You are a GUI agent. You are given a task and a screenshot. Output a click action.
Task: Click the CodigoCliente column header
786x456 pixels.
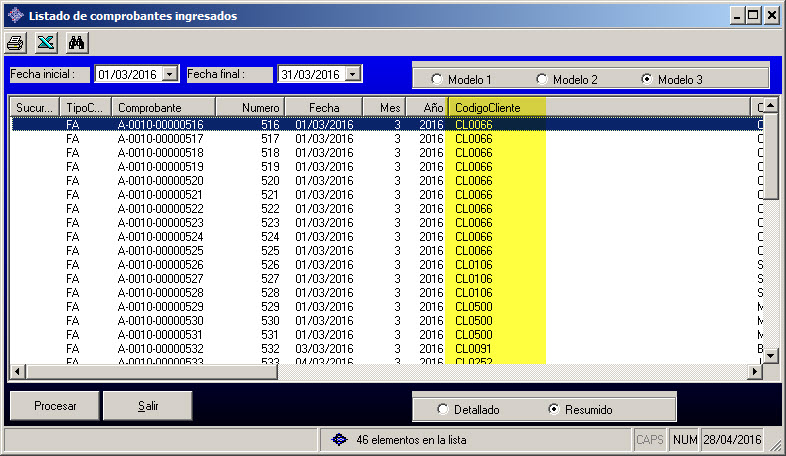(x=496, y=107)
